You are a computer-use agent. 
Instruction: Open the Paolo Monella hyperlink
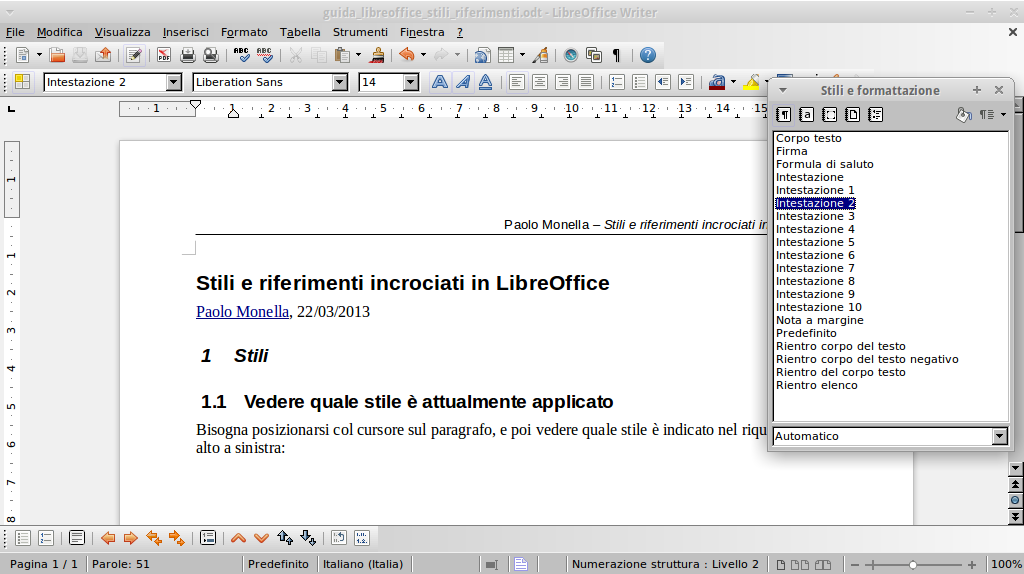(242, 311)
